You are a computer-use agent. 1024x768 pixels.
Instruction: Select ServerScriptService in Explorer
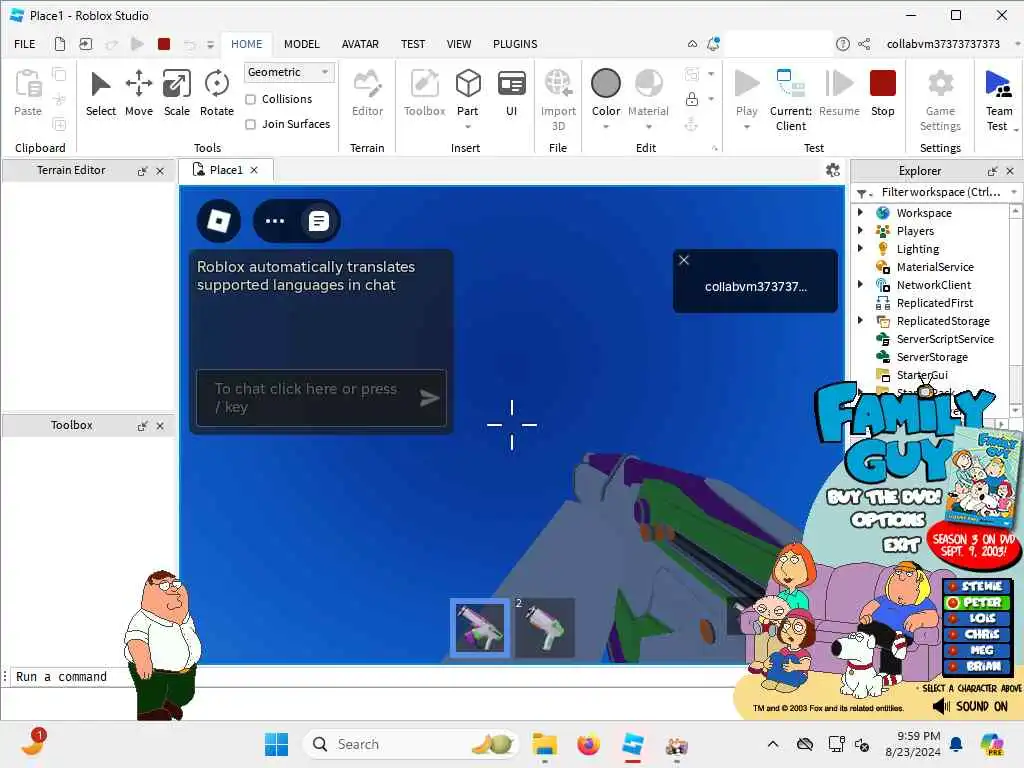[944, 338]
